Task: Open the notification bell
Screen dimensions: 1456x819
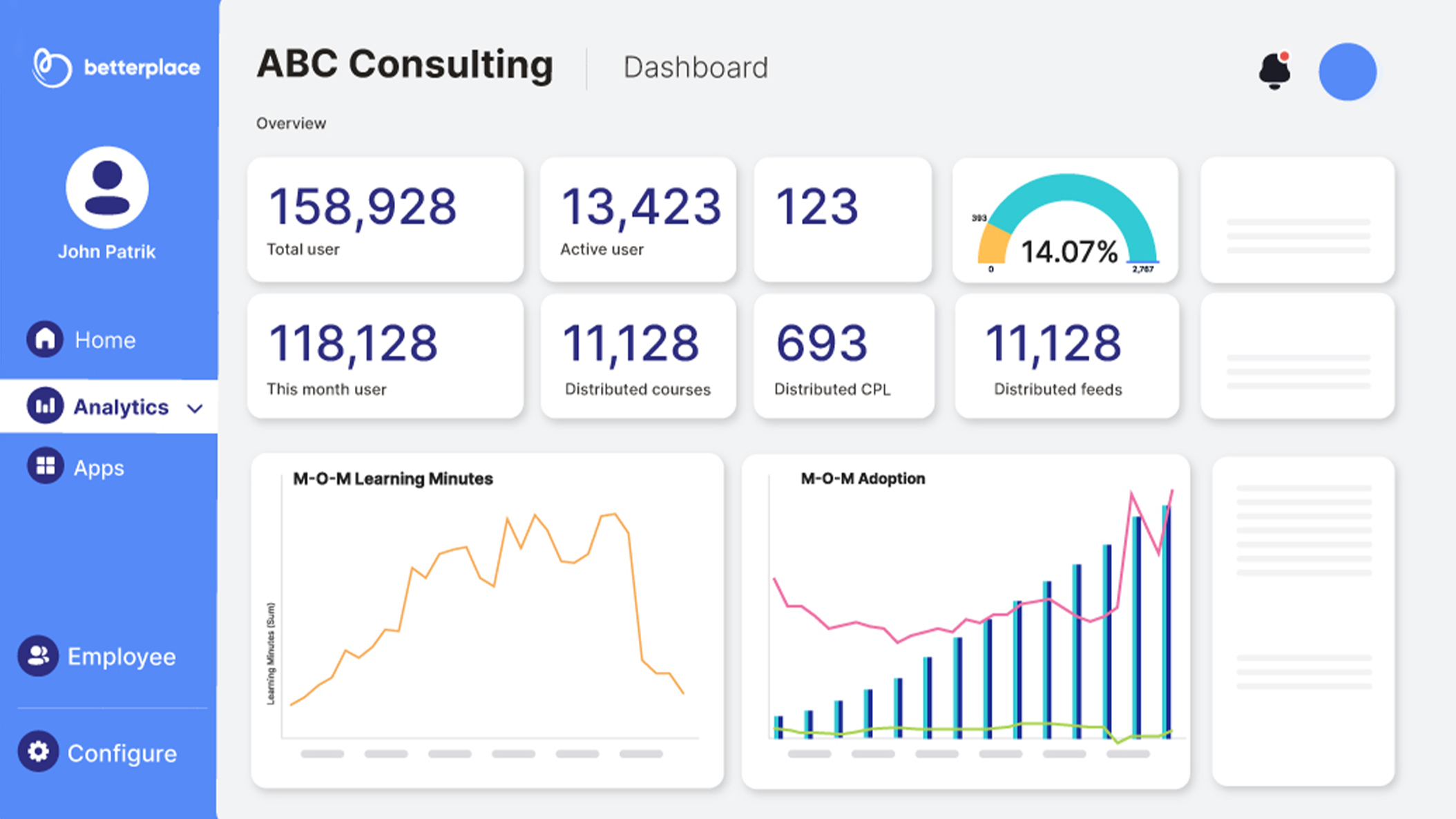Action: 1274,70
